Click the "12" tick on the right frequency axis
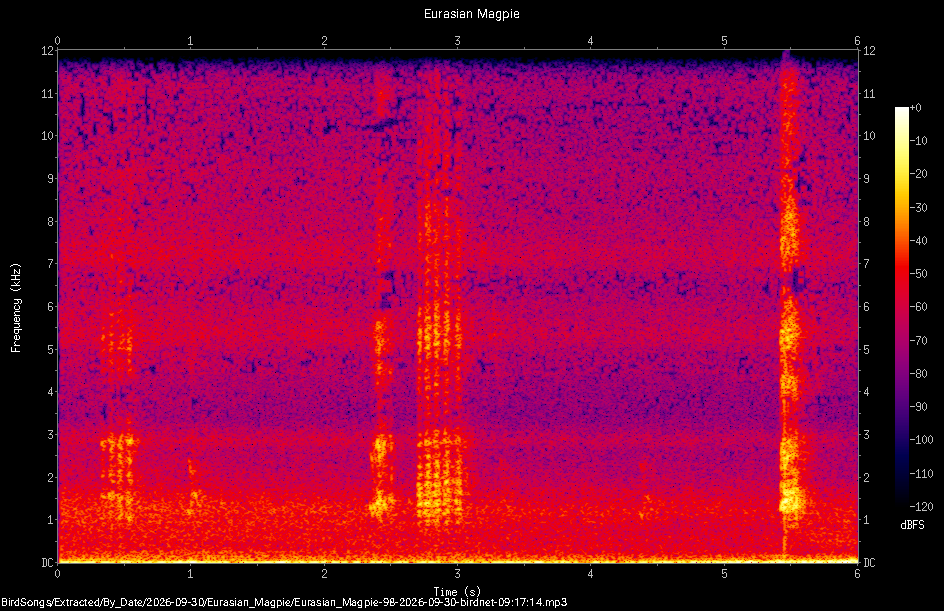 coord(869,51)
